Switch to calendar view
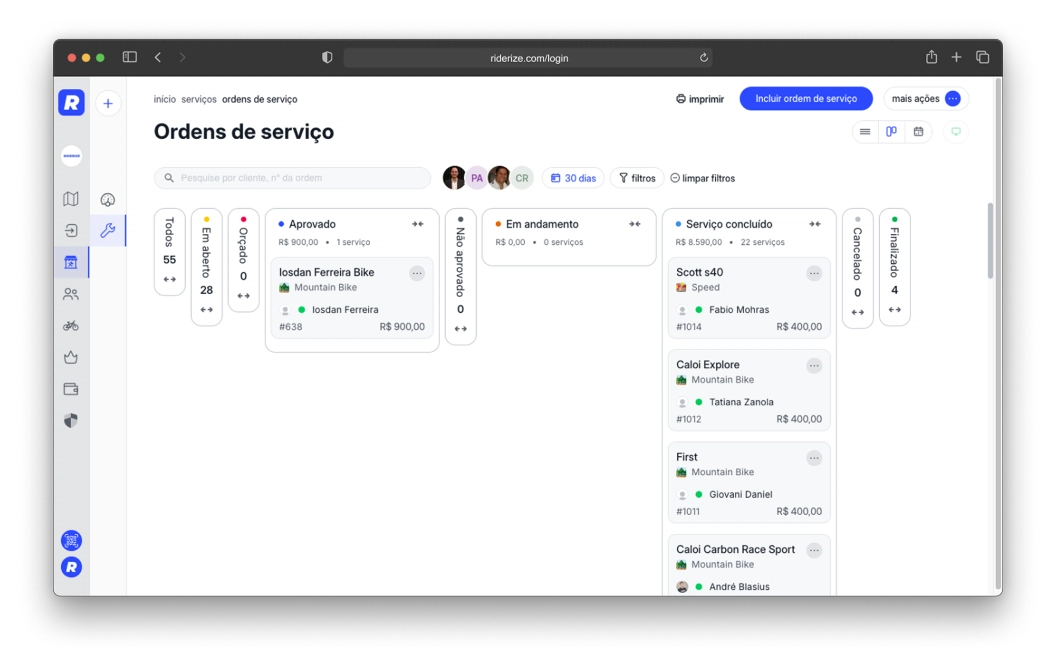 point(918,132)
